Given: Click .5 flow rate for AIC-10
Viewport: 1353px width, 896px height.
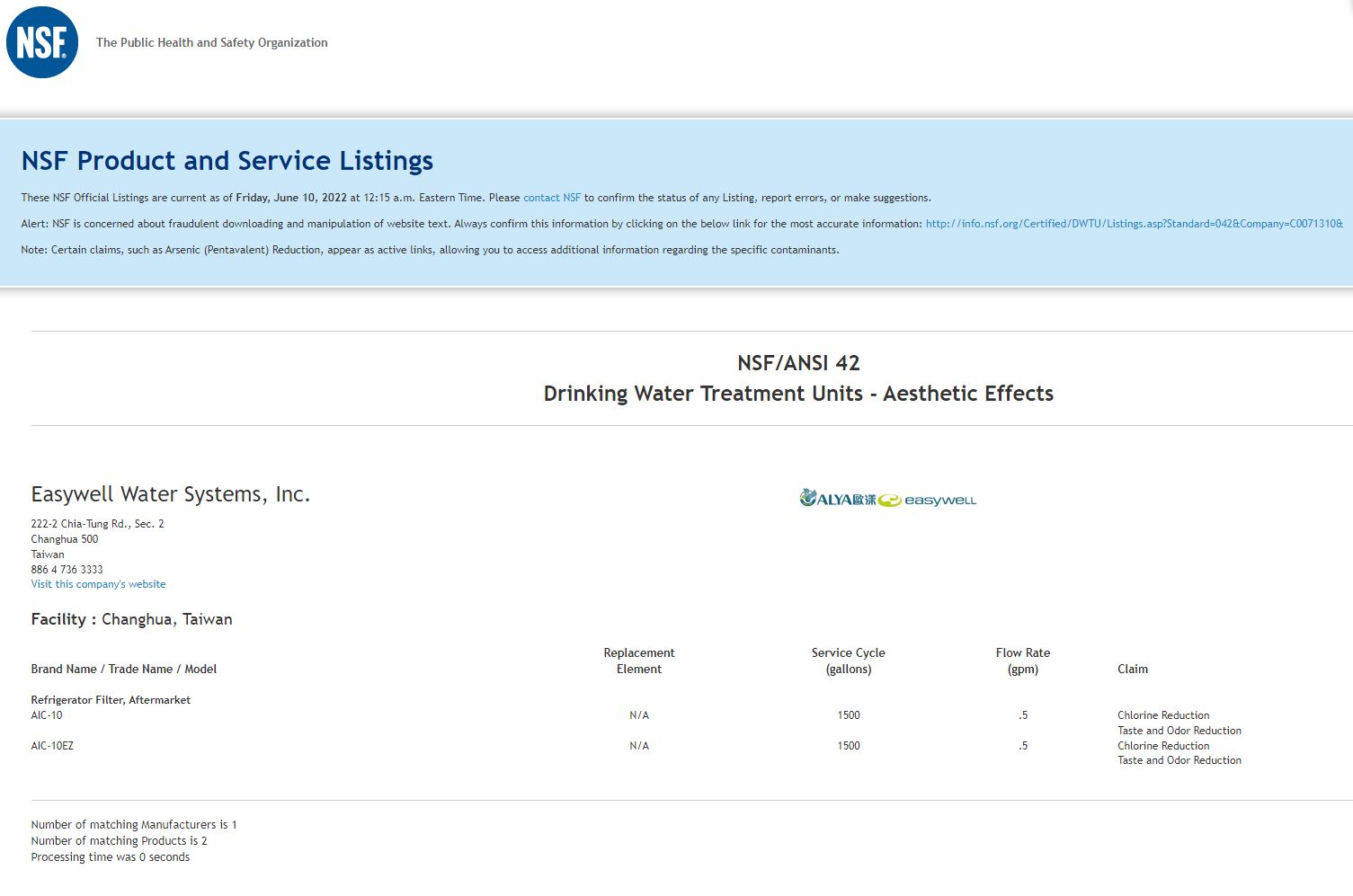Looking at the screenshot, I should (1023, 715).
